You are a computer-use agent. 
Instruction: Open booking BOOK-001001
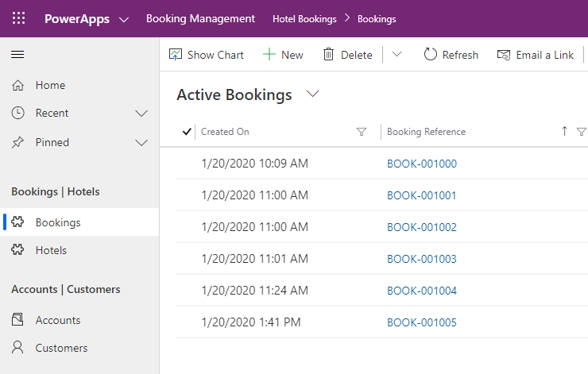422,195
